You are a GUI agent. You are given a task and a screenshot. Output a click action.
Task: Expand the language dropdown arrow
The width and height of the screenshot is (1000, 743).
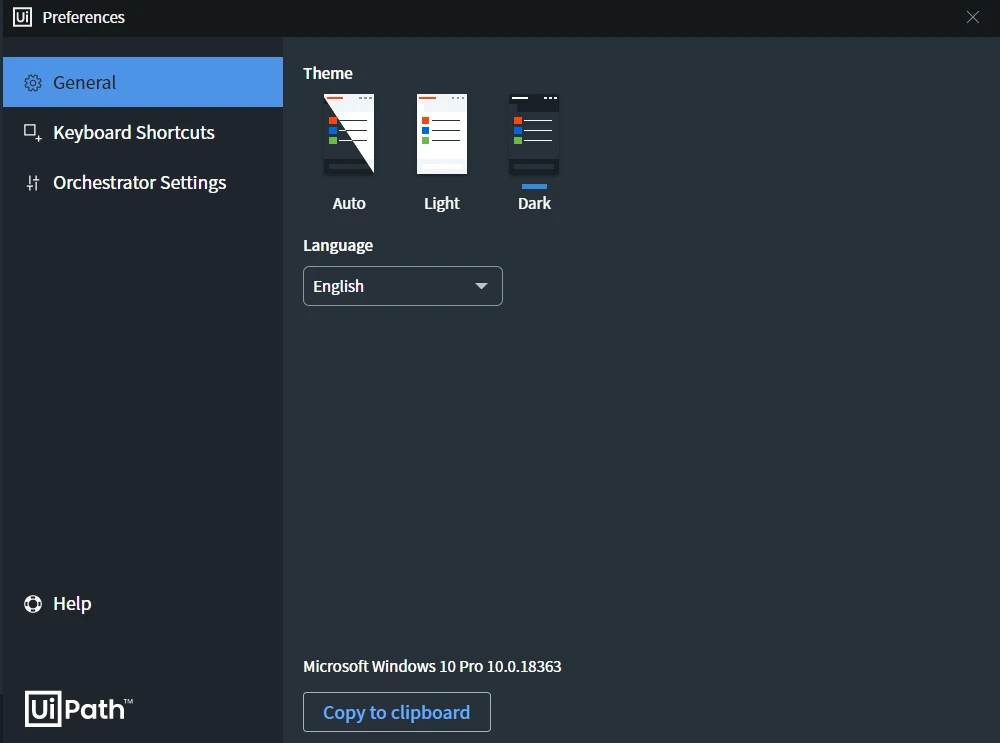pos(482,286)
